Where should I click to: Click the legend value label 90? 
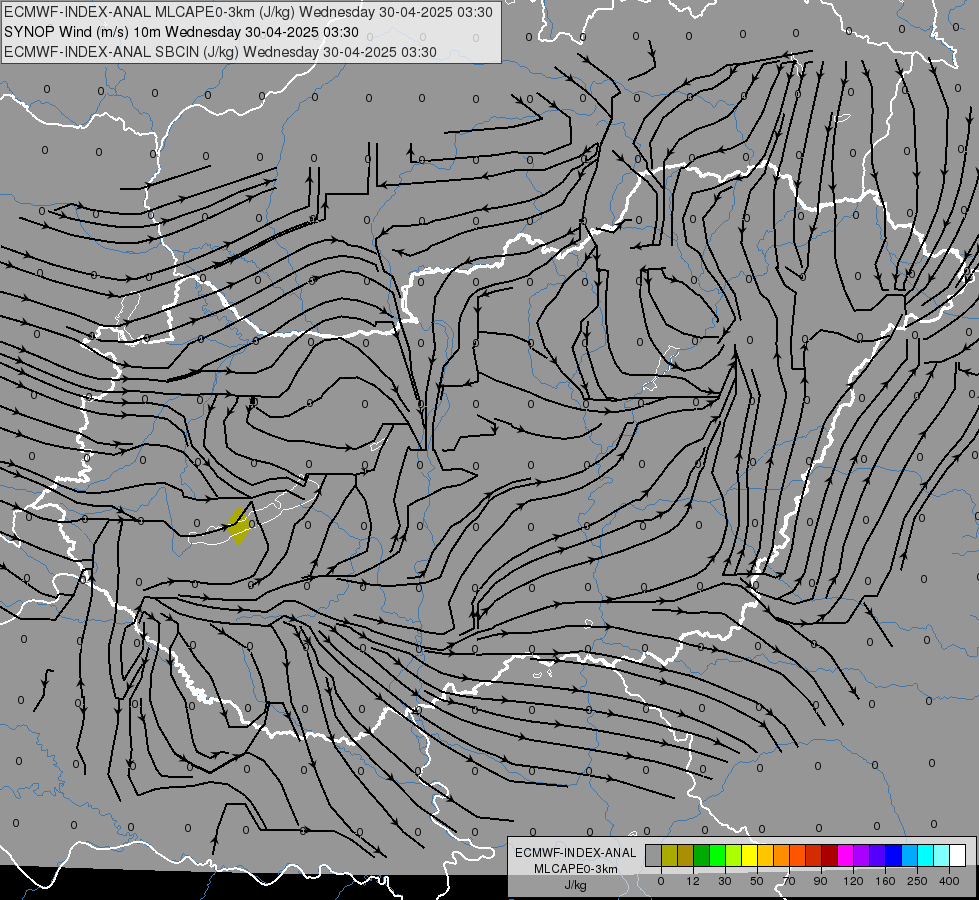pyautogui.click(x=820, y=881)
